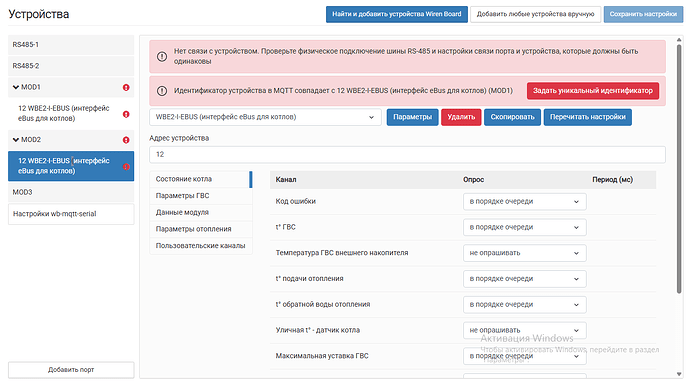Screen dimensions: 690x381
Task: Open polling dropdown for Уличная t° - датчик котла
Action: (525, 330)
